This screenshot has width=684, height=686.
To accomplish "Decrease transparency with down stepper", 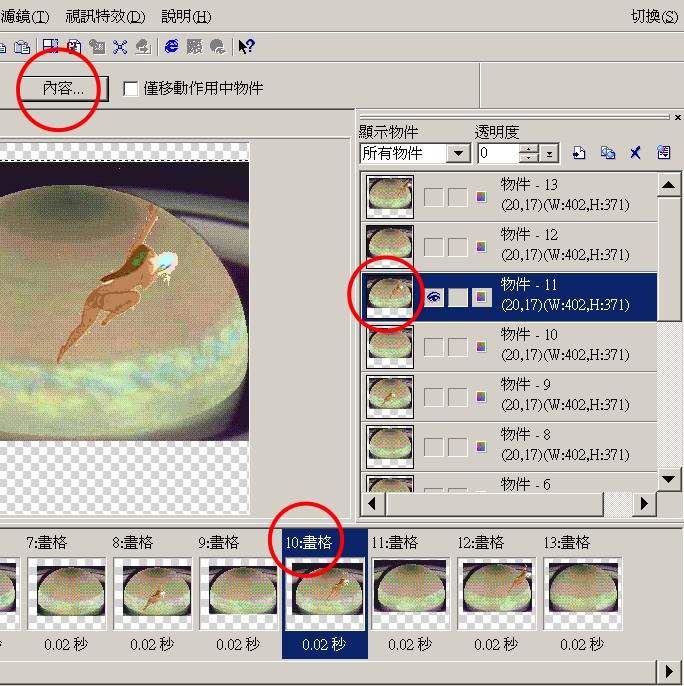I will [529, 158].
